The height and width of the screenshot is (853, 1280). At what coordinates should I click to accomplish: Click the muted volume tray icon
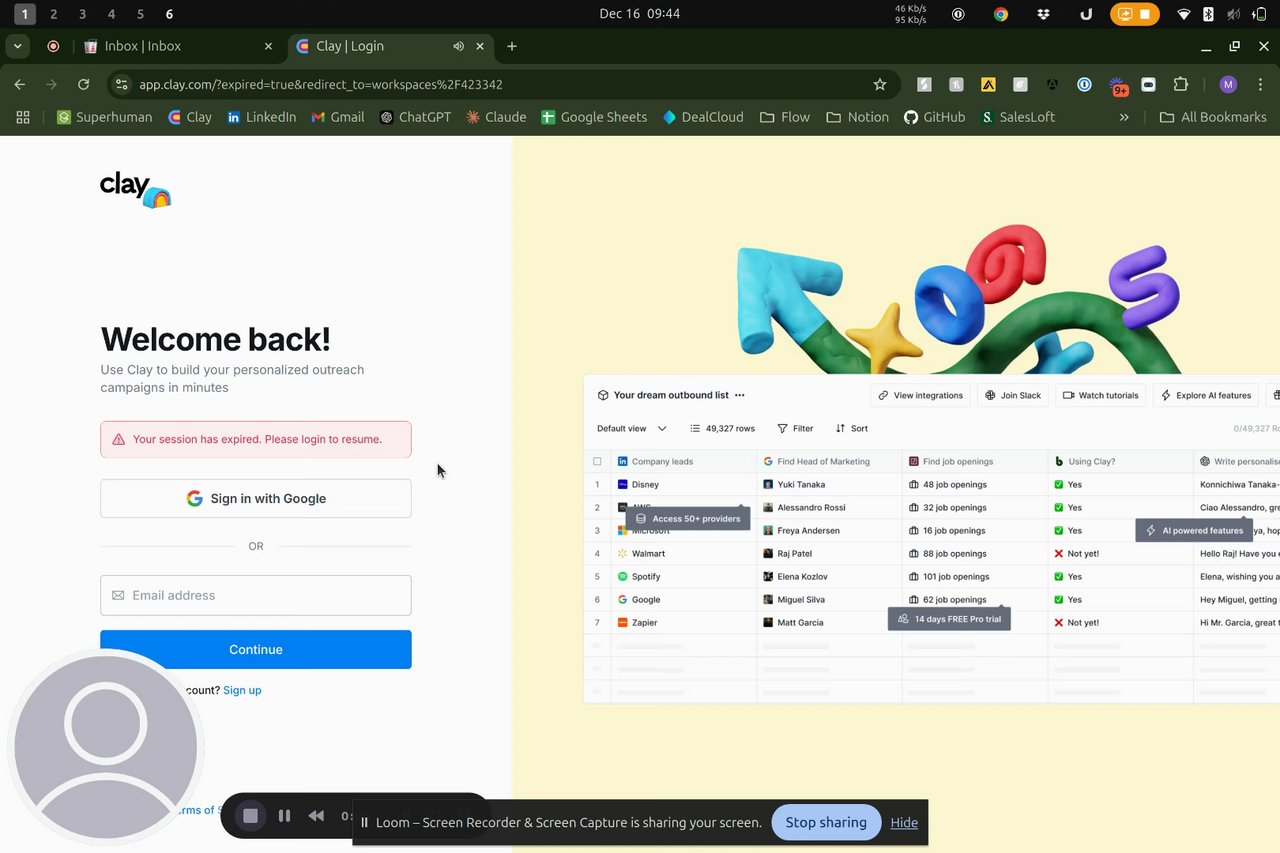point(1234,14)
